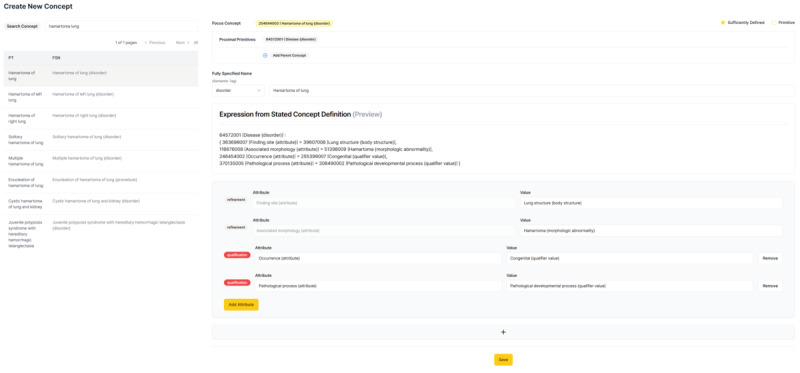The height and width of the screenshot is (373, 800).
Task: Select the Hamartoma of lung (disorder) result row
Action: click(101, 76)
